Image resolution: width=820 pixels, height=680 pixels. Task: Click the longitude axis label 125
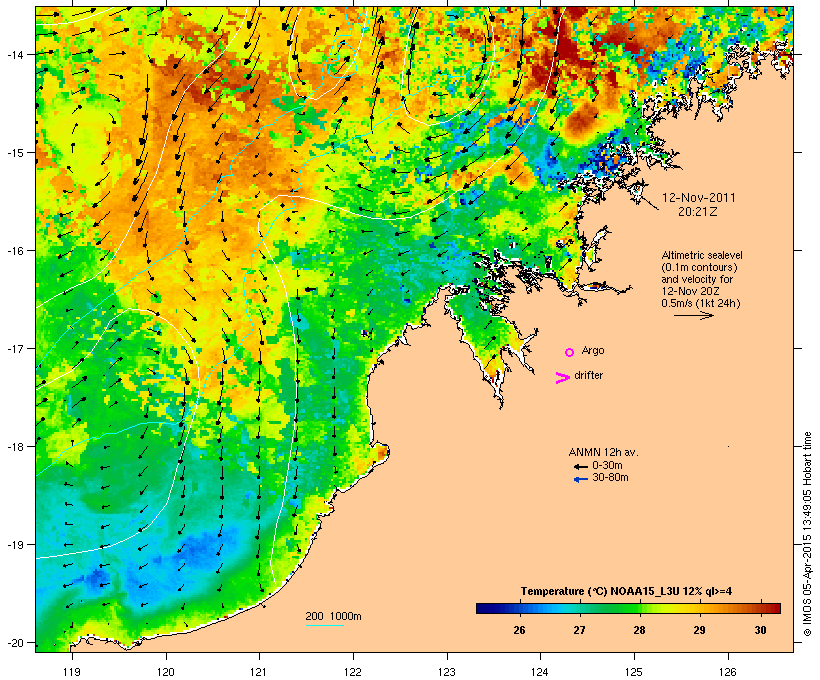pyautogui.click(x=634, y=672)
